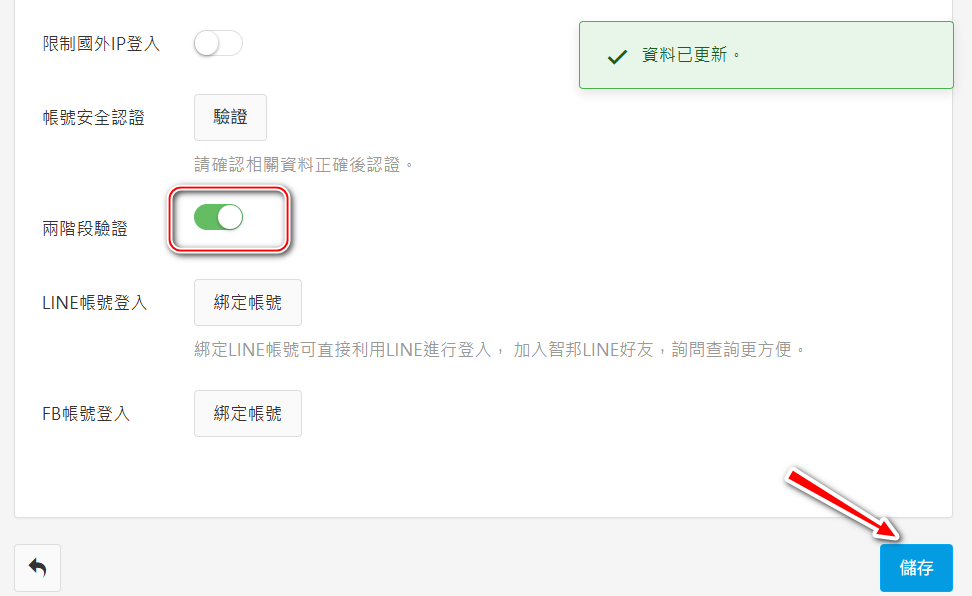Bind LINE account with its 綁定帳號 button

click(x=247, y=303)
